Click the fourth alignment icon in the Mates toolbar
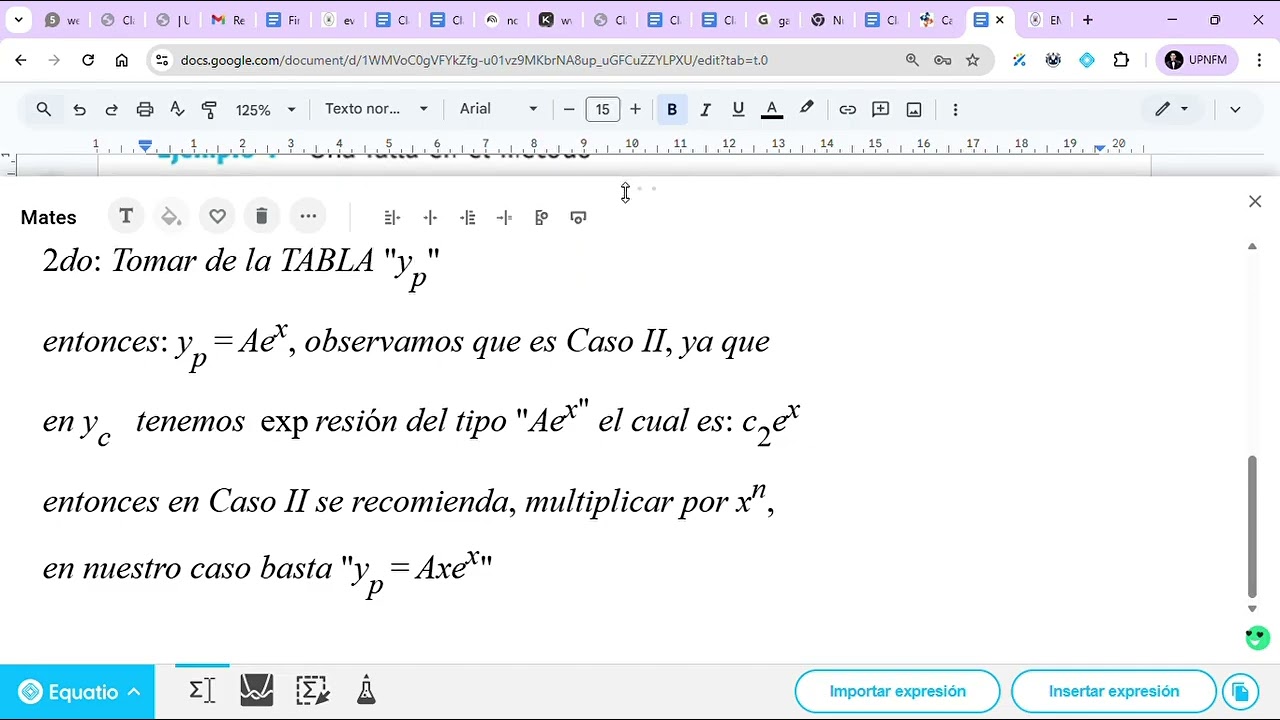Viewport: 1280px width, 720px height. tap(504, 217)
